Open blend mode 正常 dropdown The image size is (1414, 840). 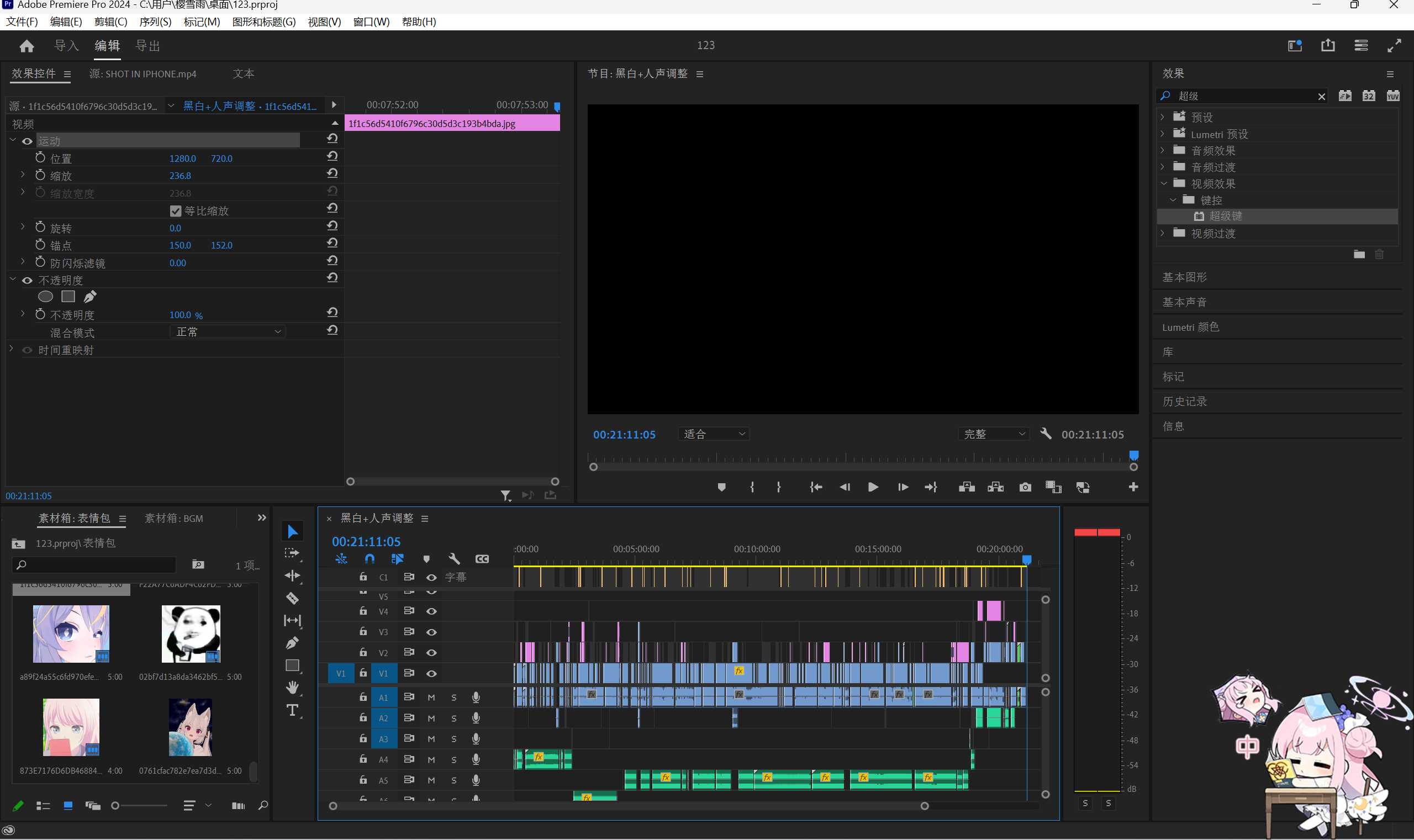(x=228, y=332)
